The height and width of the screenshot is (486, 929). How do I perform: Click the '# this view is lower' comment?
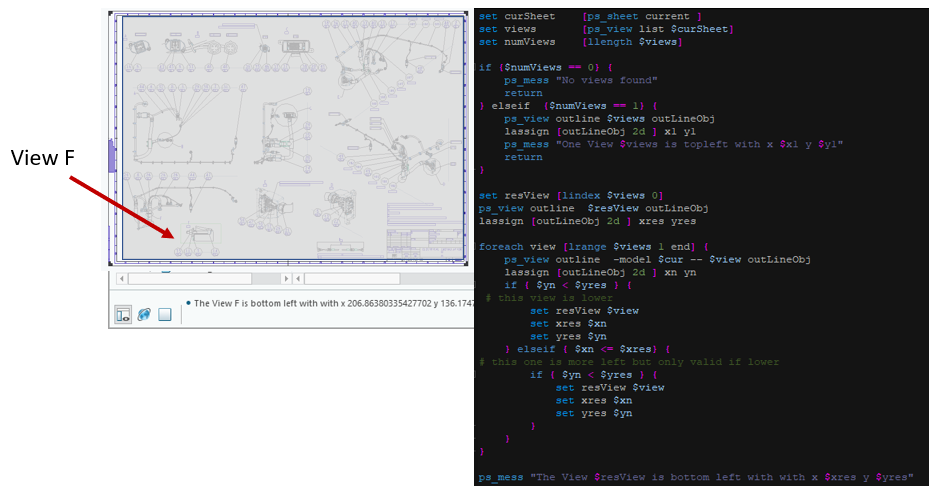click(549, 298)
